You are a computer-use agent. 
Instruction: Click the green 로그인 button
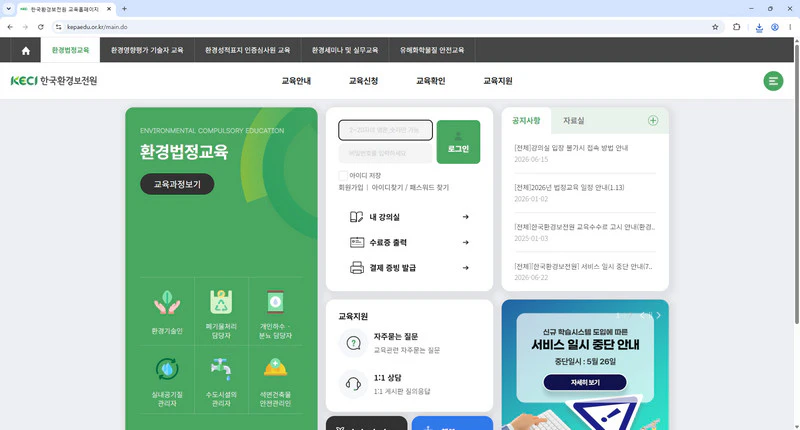pyautogui.click(x=458, y=142)
